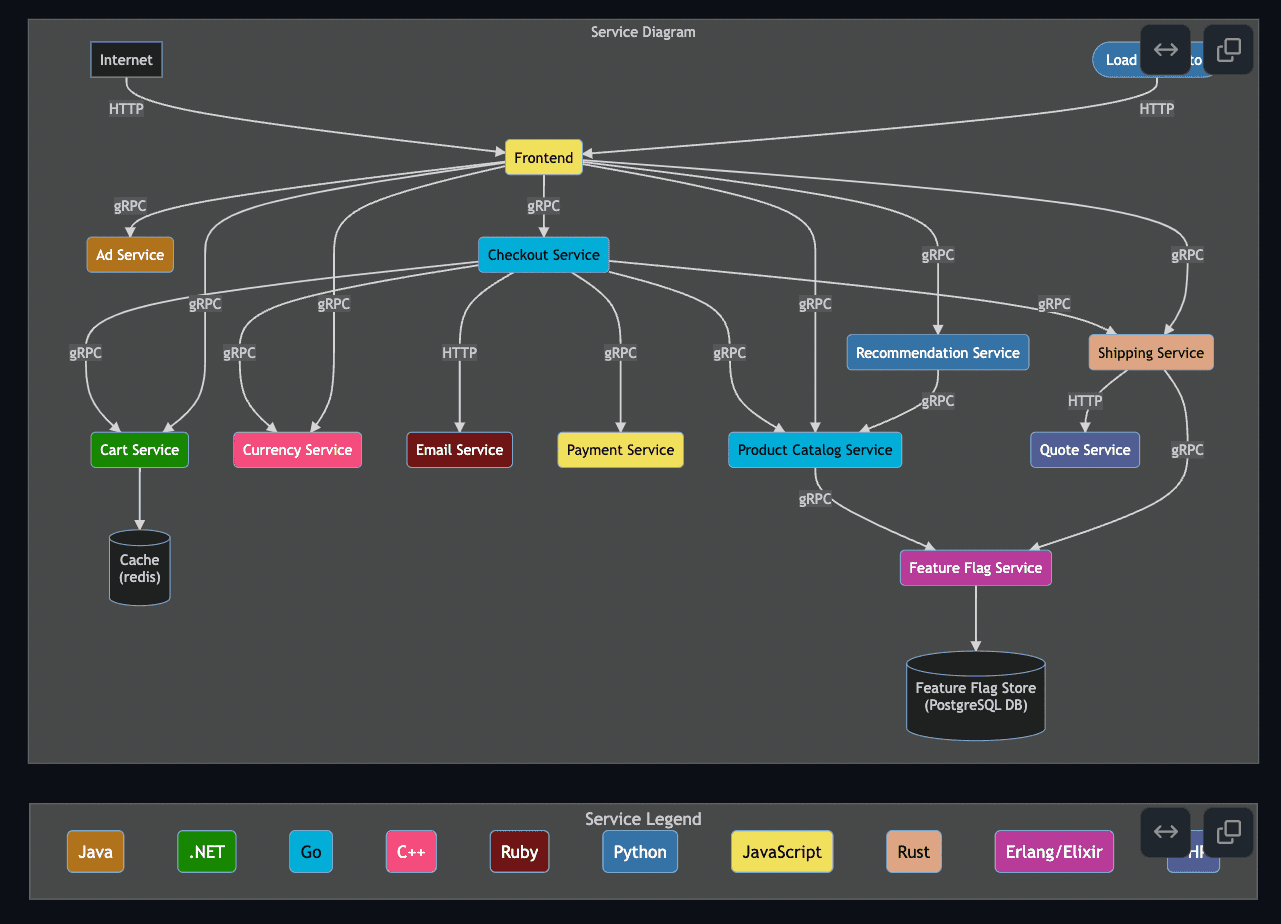Click the Email Service node
This screenshot has width=1281, height=924.
(x=459, y=450)
